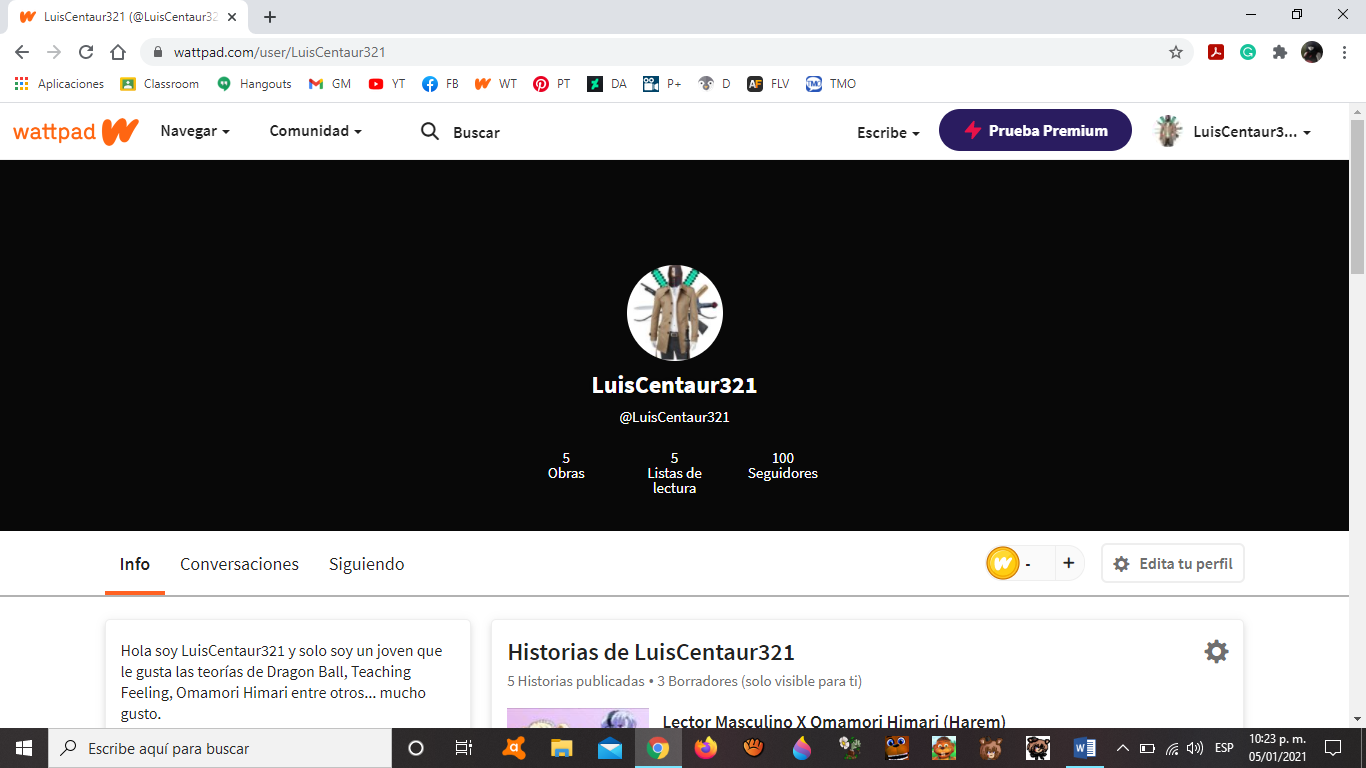Open the YT YouTube bookmark
The image size is (1366, 768).
[387, 84]
